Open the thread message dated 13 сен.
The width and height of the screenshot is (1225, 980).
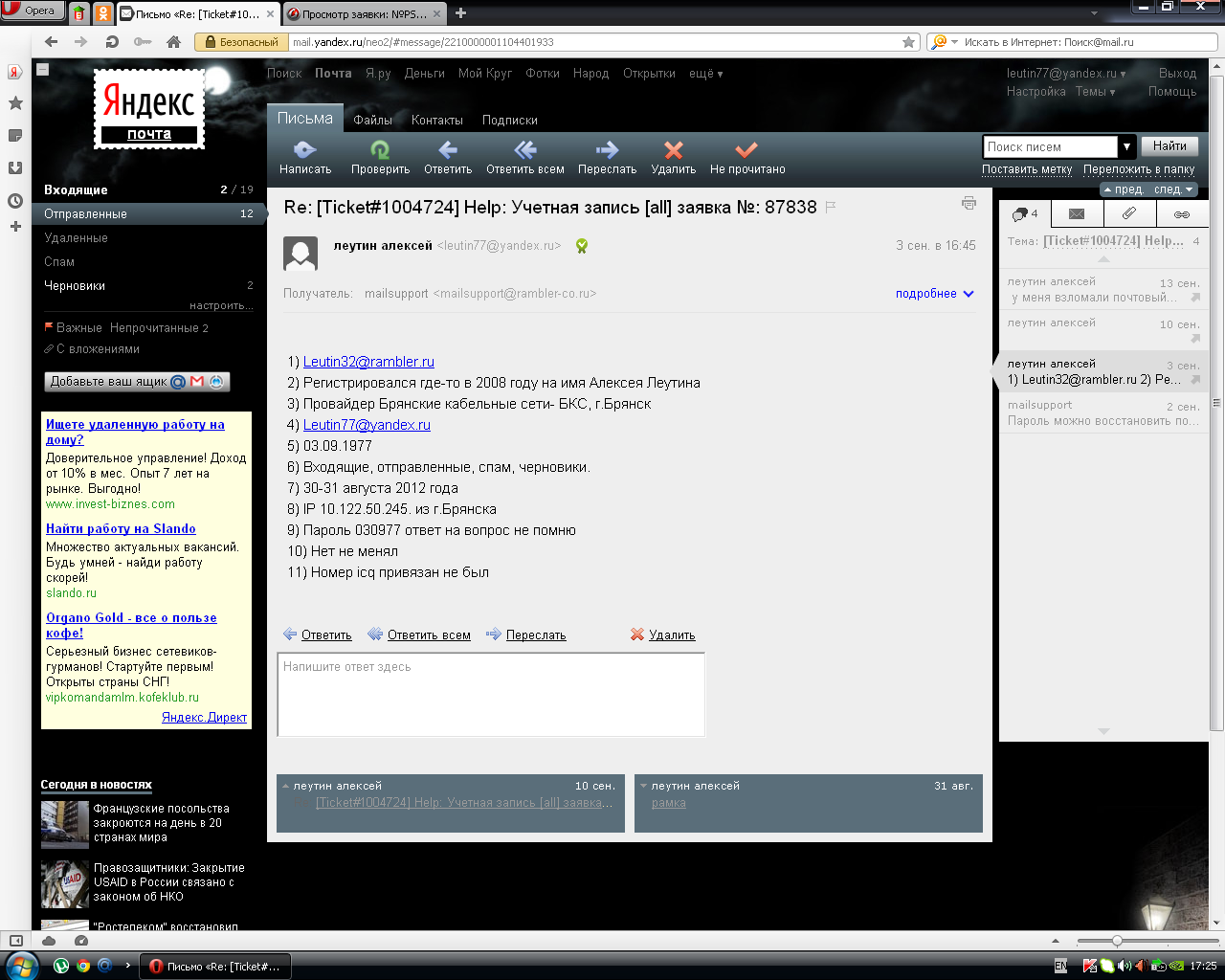pos(1103,289)
